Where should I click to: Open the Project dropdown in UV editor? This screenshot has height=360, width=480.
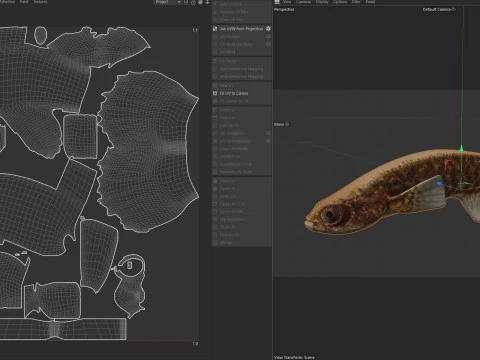pyautogui.click(x=168, y=2)
